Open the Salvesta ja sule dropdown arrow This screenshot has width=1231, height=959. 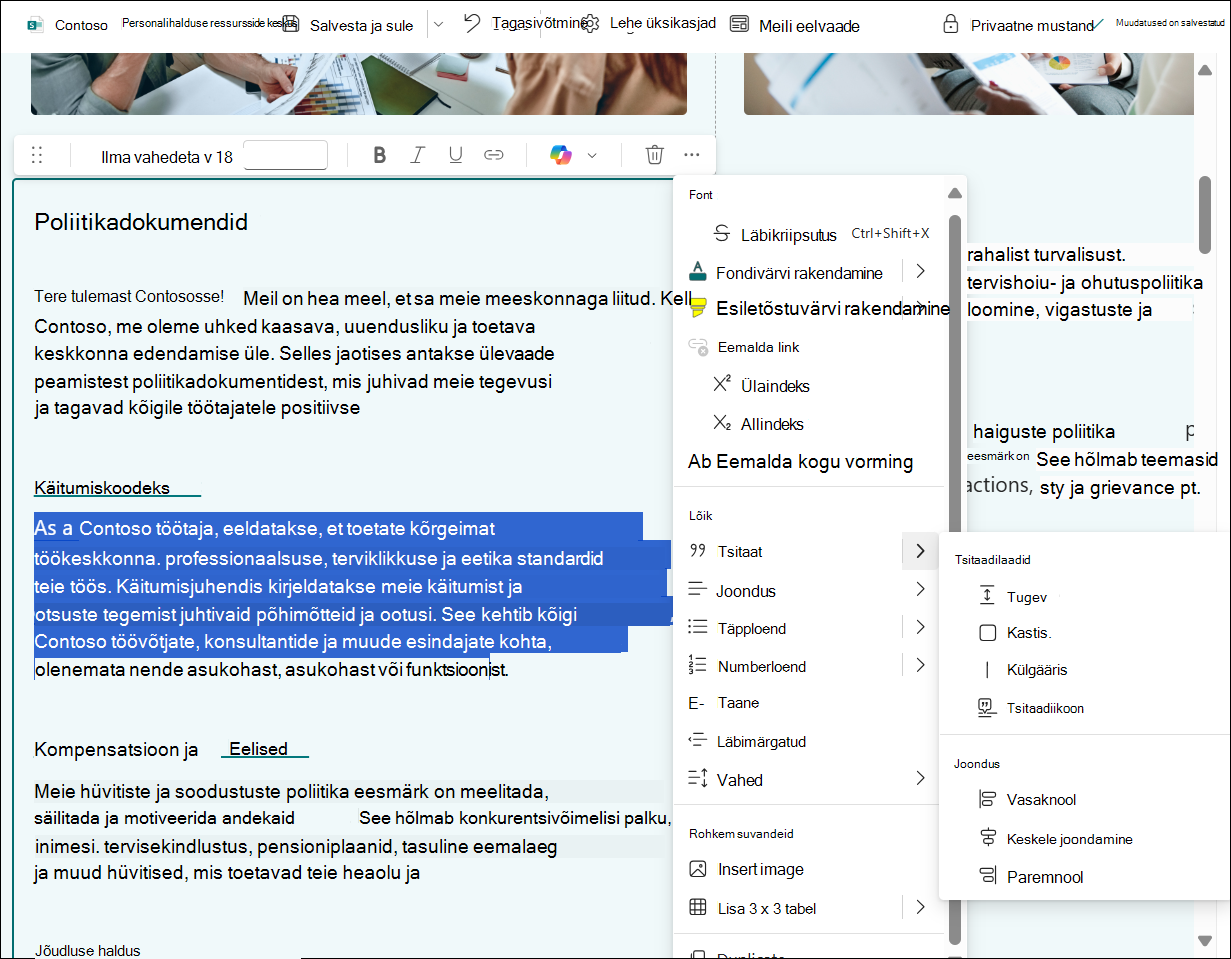click(438, 24)
